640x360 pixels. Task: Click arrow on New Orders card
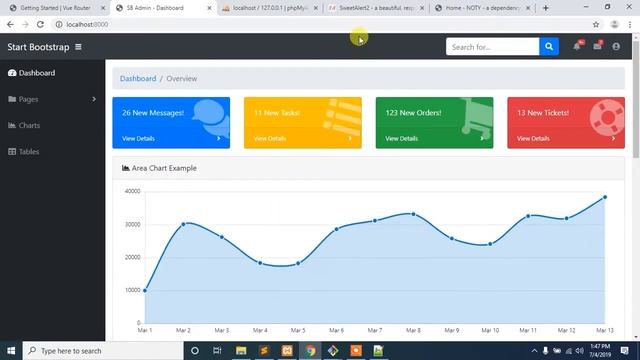[482, 138]
